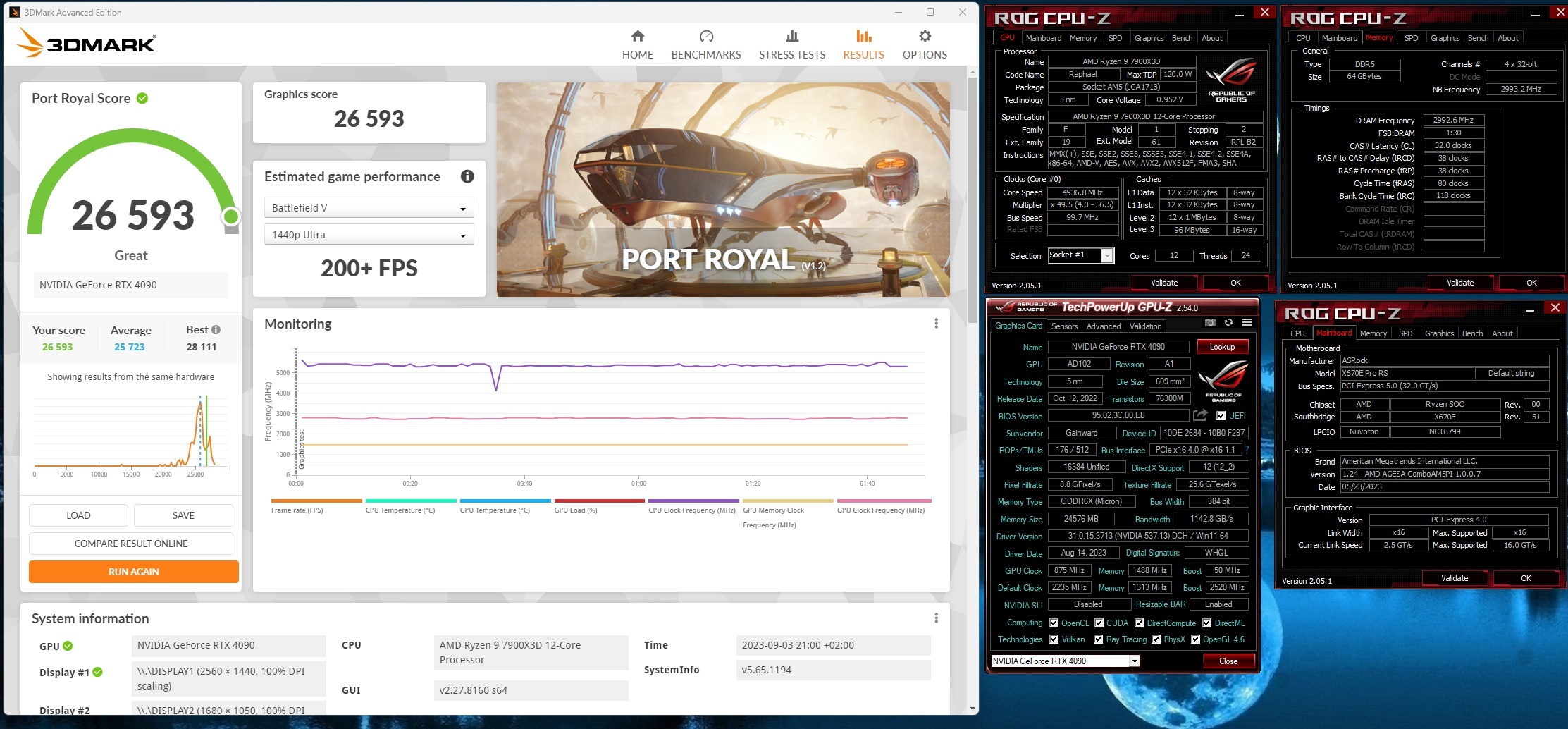Open the 1440p Ultra resolution dropdown
This screenshot has width=1568, height=729.
tap(369, 235)
